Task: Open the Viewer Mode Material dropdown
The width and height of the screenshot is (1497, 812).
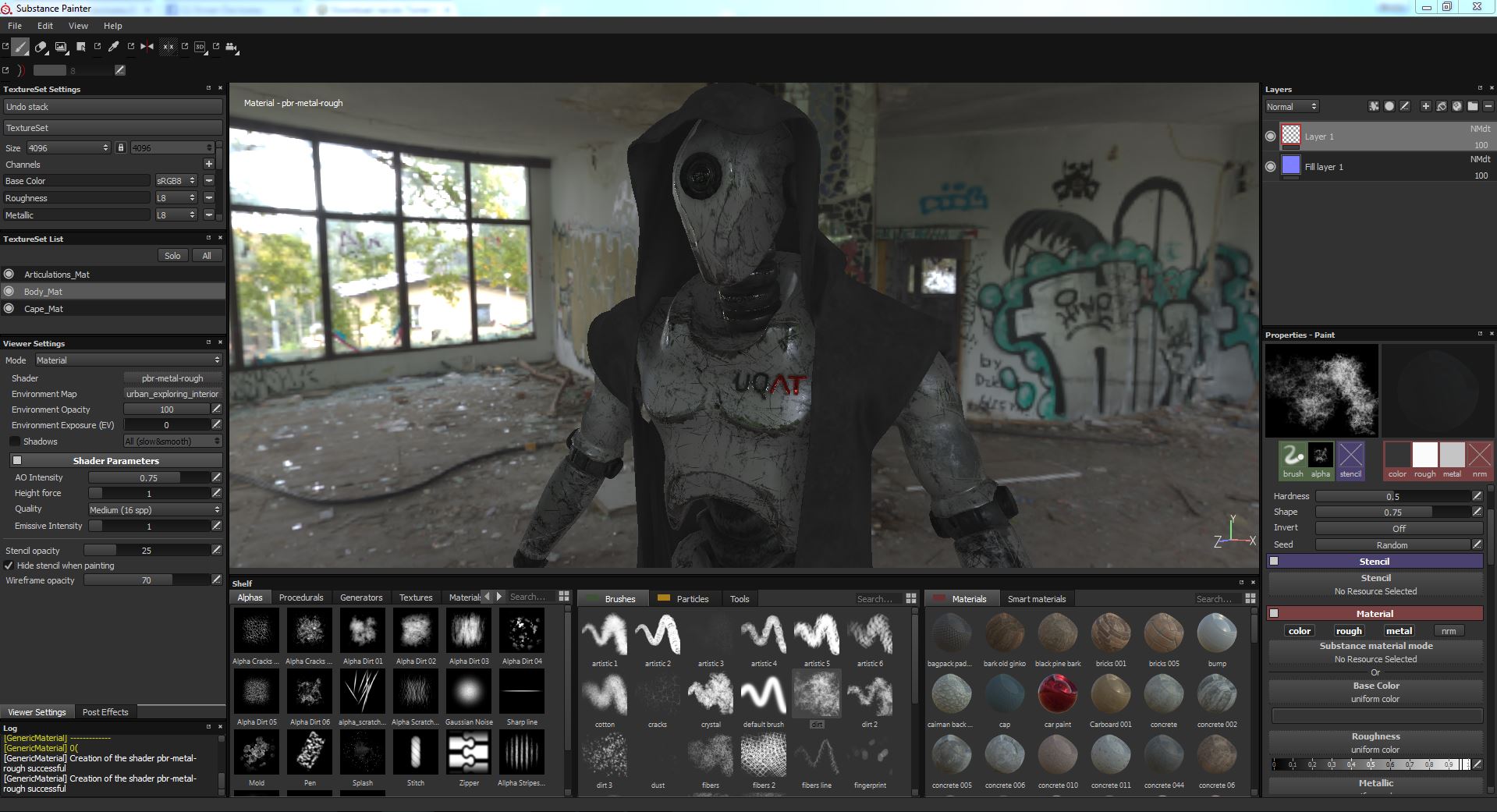Action: tap(128, 360)
